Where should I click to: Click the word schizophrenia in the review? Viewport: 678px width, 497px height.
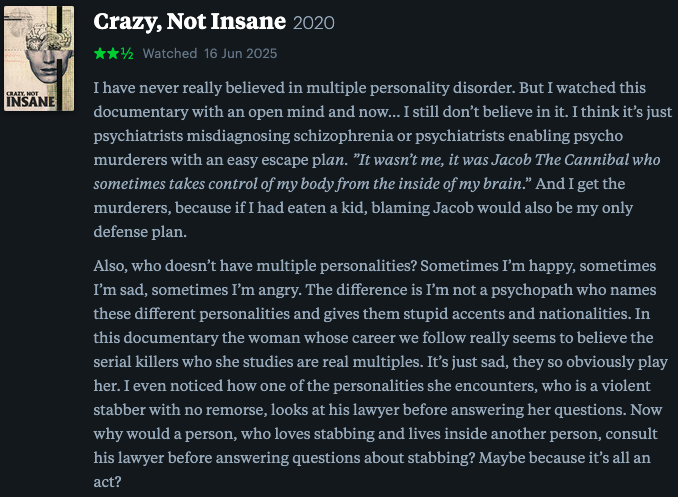(343, 136)
